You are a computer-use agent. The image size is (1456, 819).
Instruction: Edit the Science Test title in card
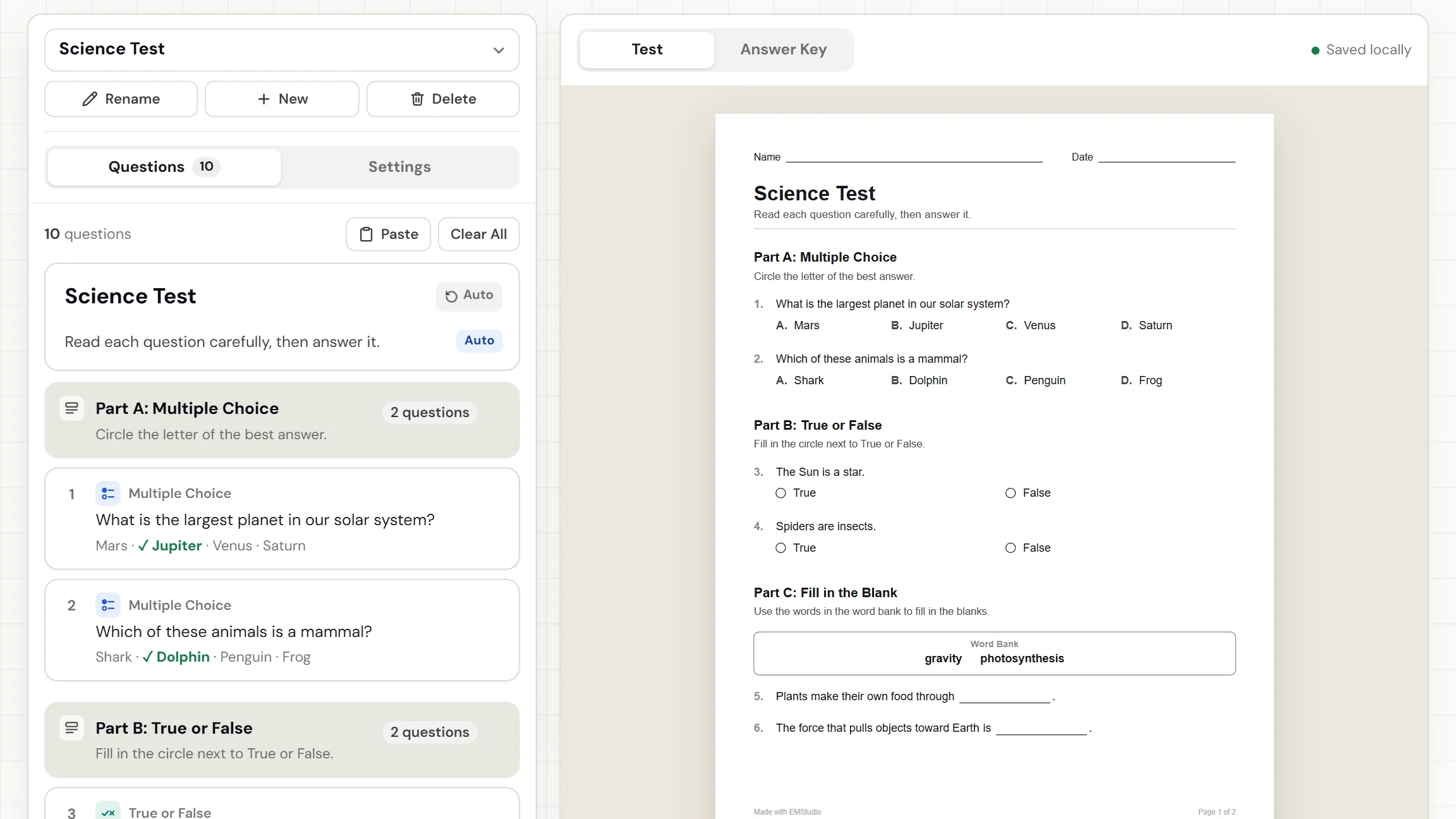point(130,296)
